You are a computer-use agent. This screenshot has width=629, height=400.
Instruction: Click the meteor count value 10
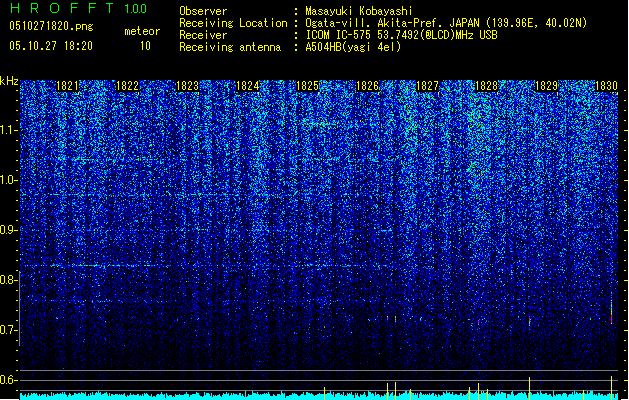pyautogui.click(x=145, y=46)
